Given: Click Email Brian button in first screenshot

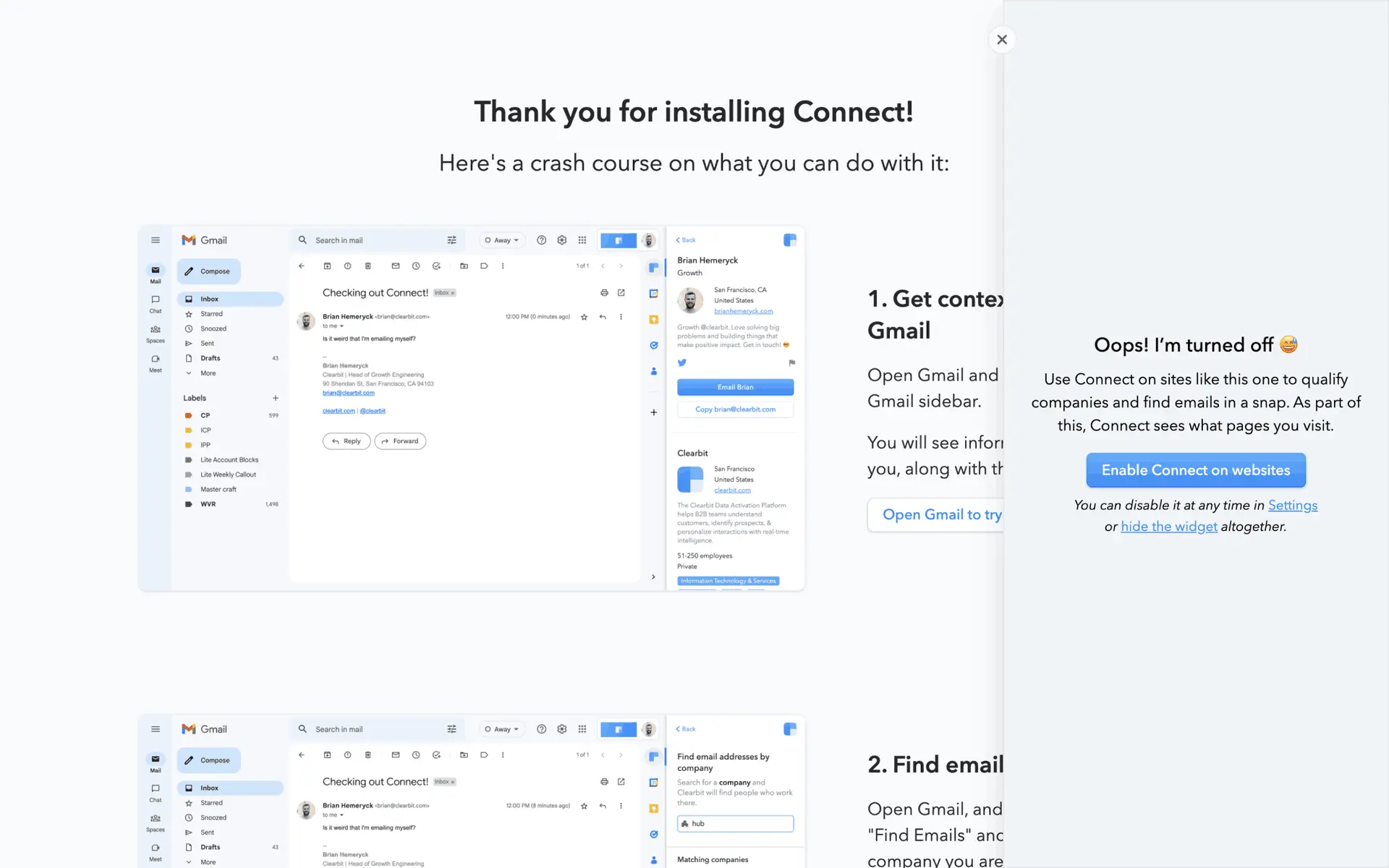Looking at the screenshot, I should [x=735, y=387].
